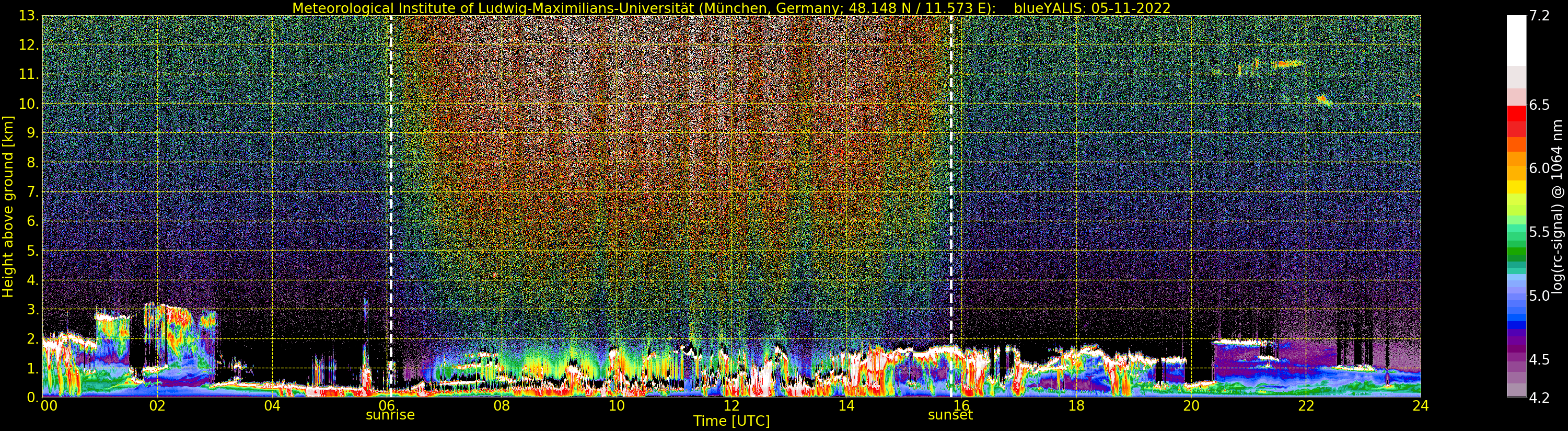Click the '02' time axis tick label
1568x431 pixels.
click(x=157, y=405)
